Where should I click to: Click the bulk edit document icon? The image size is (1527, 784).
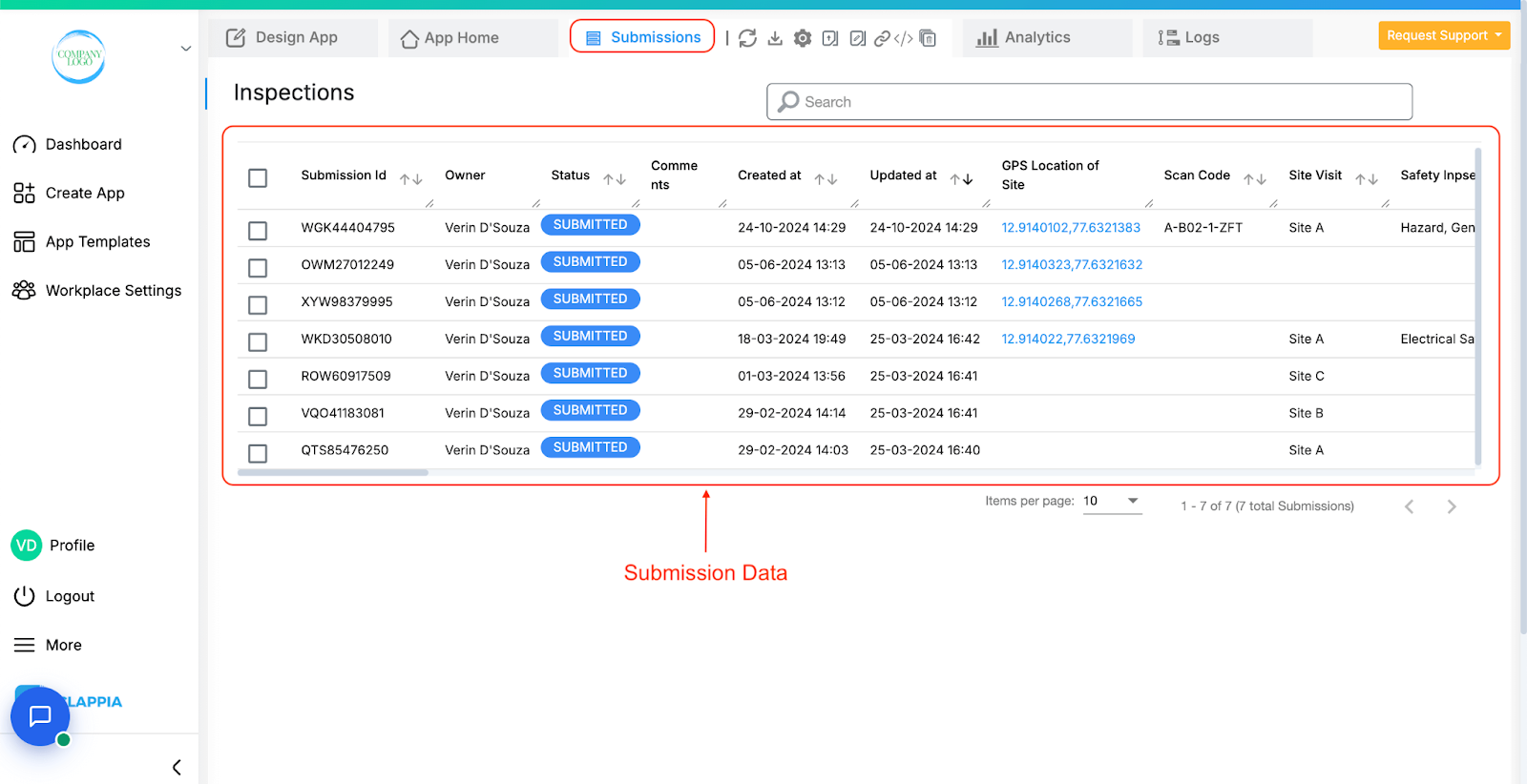point(858,38)
